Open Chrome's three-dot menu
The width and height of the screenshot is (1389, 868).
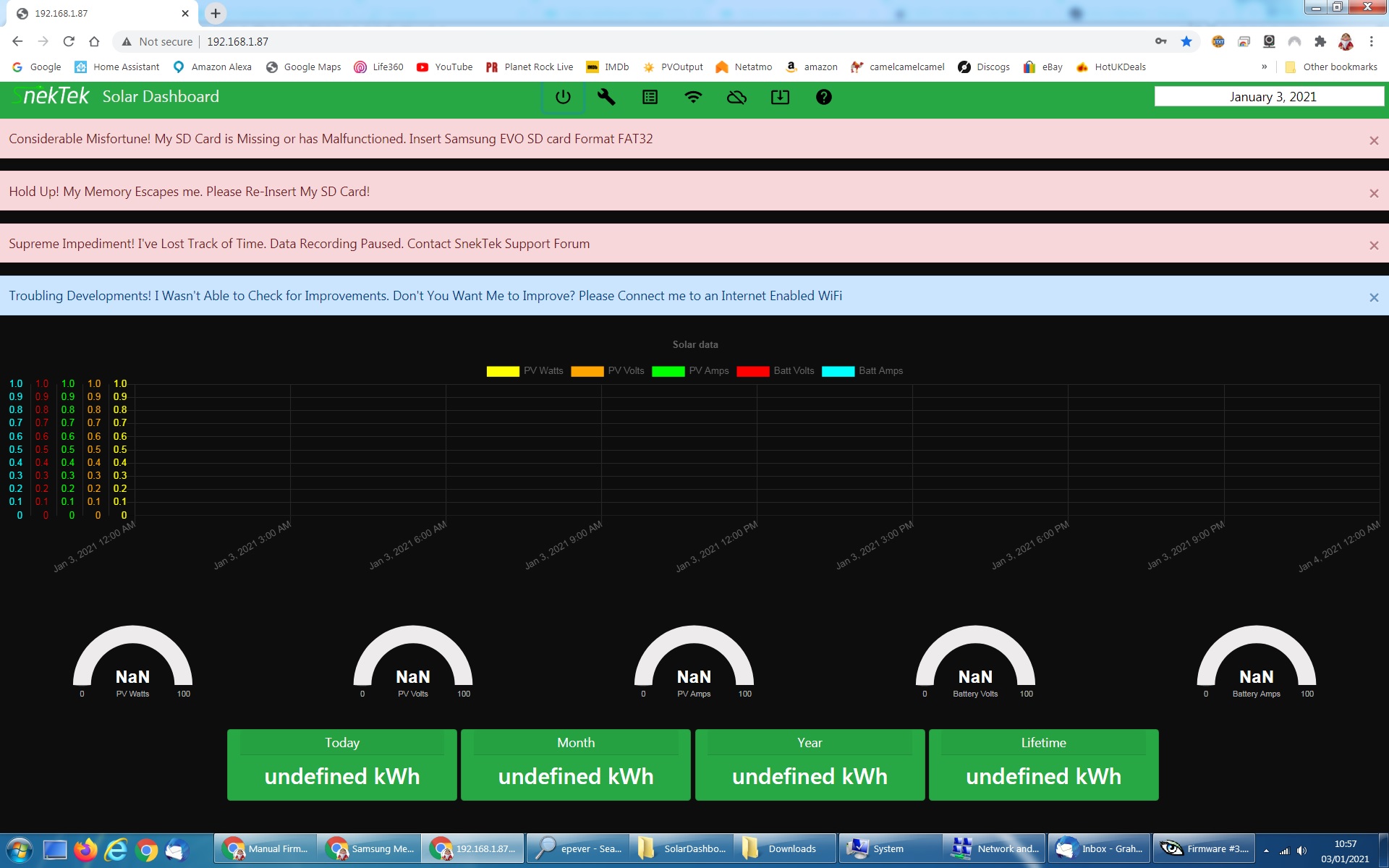[1371, 42]
